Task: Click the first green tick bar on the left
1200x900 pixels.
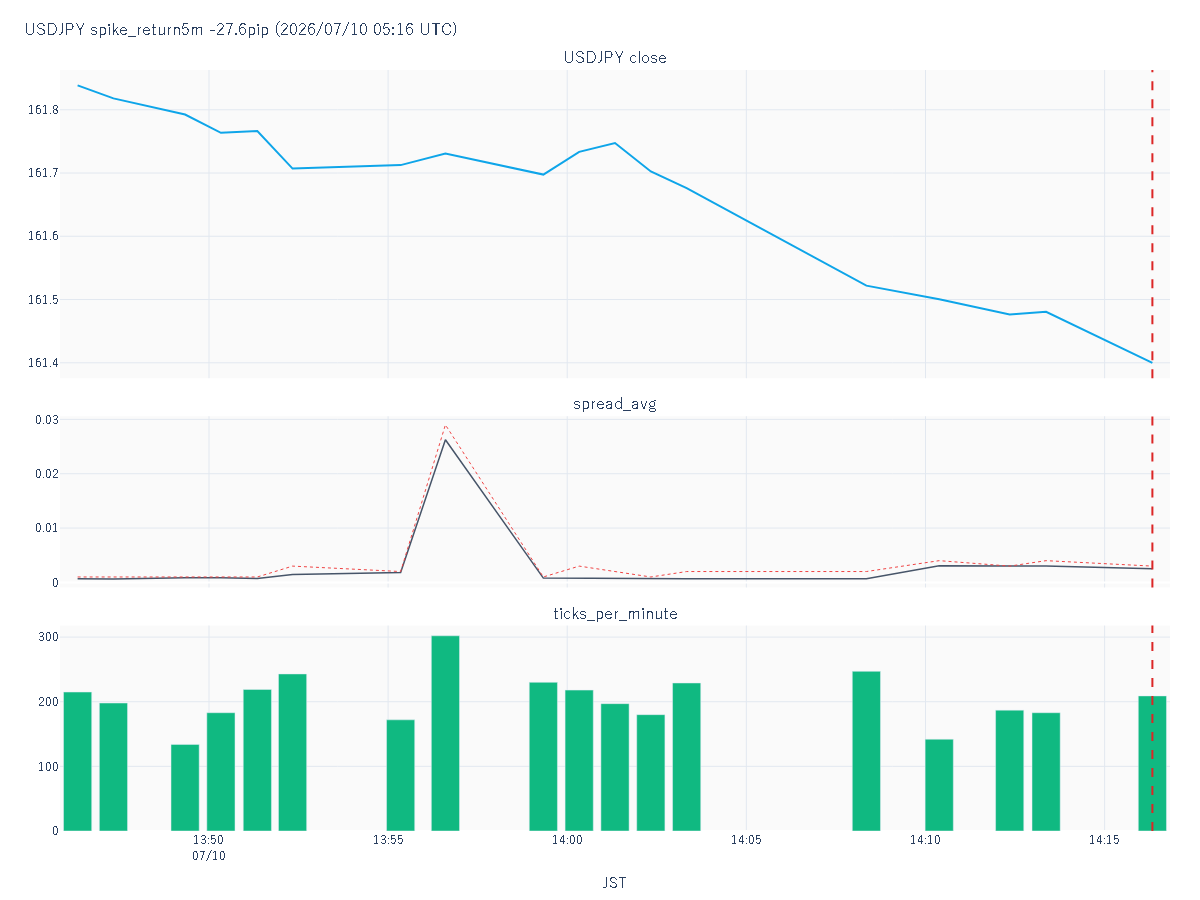Action: (77, 761)
